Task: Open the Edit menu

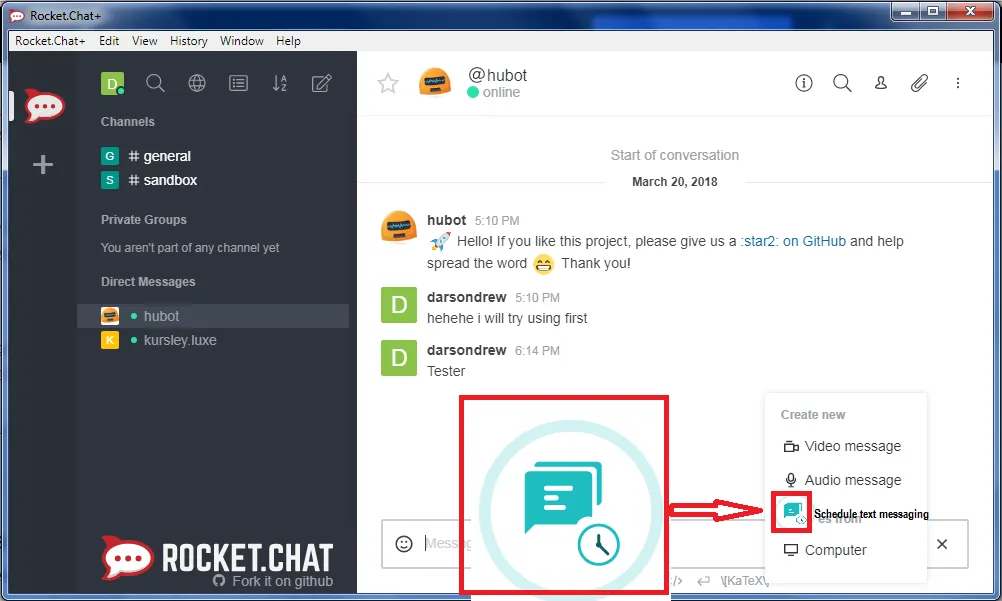Action: [109, 41]
